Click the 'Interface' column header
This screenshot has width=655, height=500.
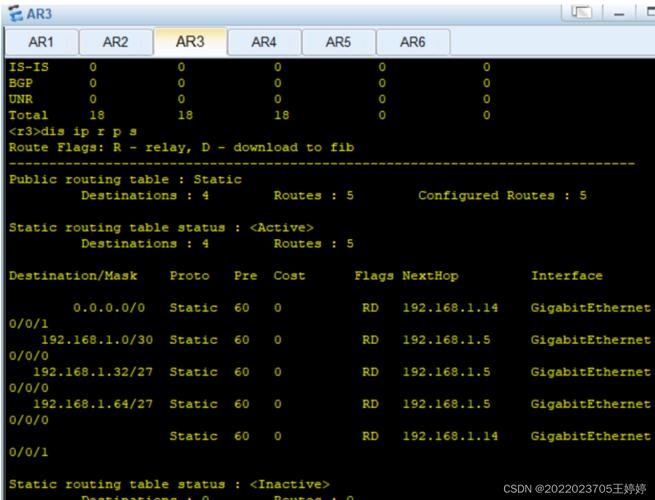[566, 276]
